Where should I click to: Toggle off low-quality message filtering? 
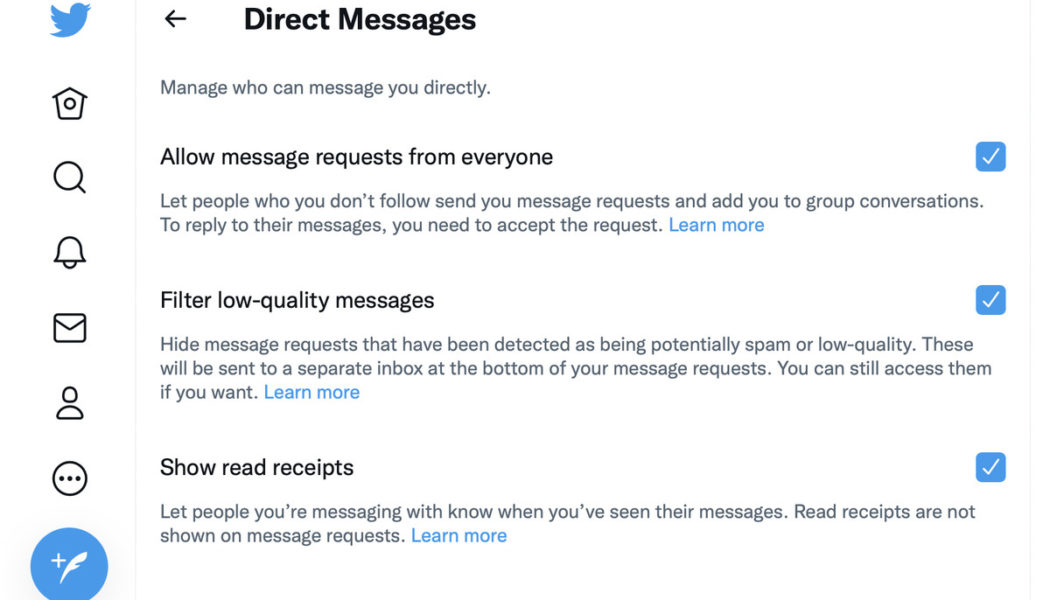tap(989, 300)
